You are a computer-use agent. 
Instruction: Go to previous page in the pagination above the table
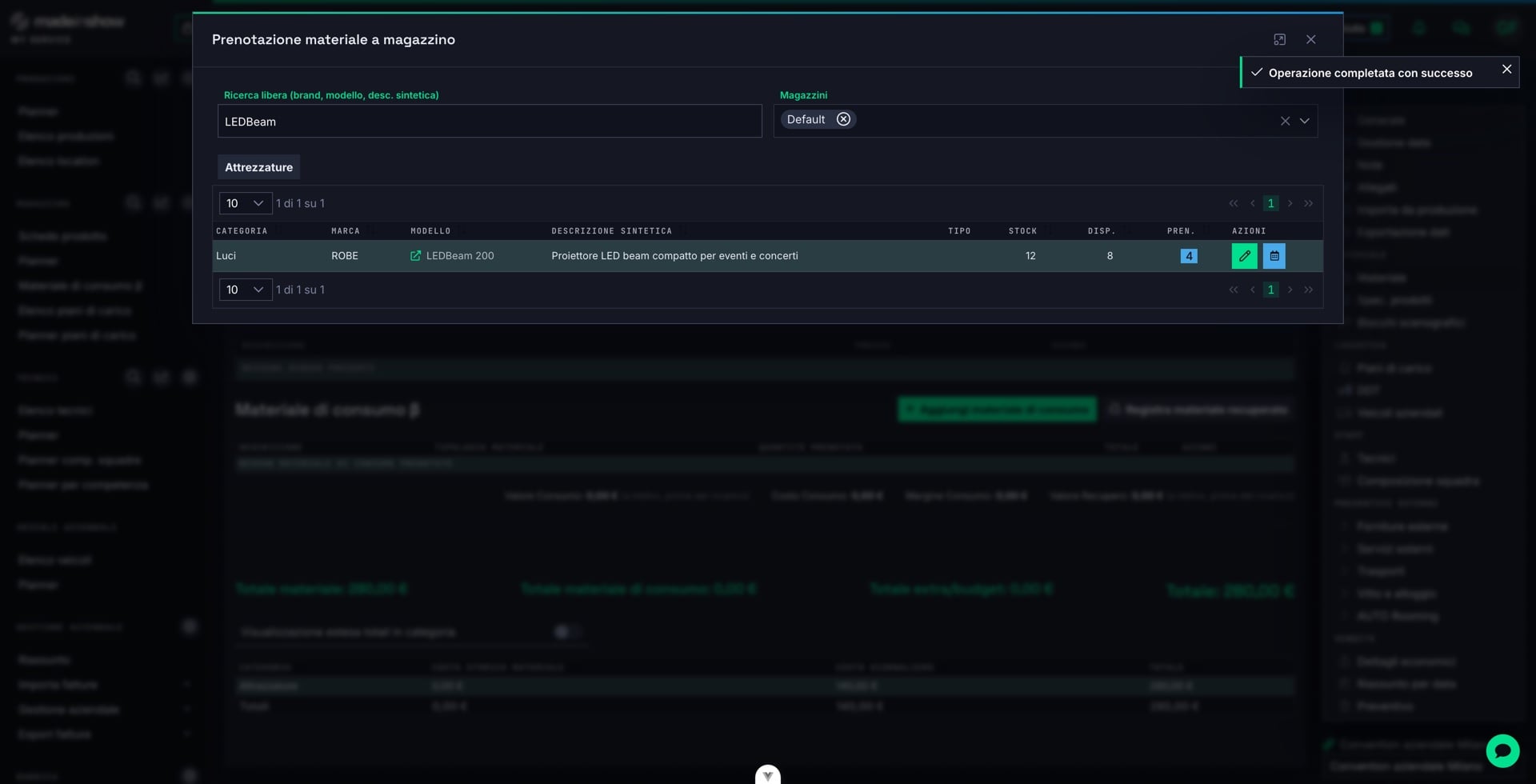(1253, 203)
